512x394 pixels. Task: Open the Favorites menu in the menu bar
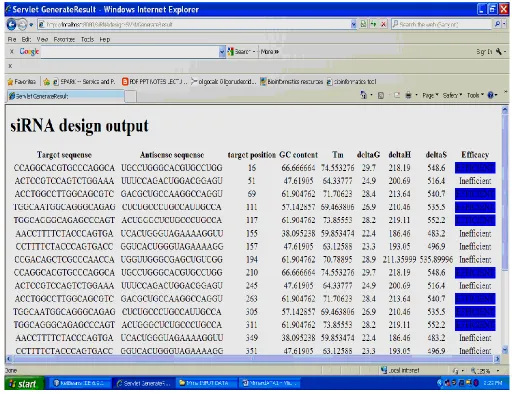[64, 39]
